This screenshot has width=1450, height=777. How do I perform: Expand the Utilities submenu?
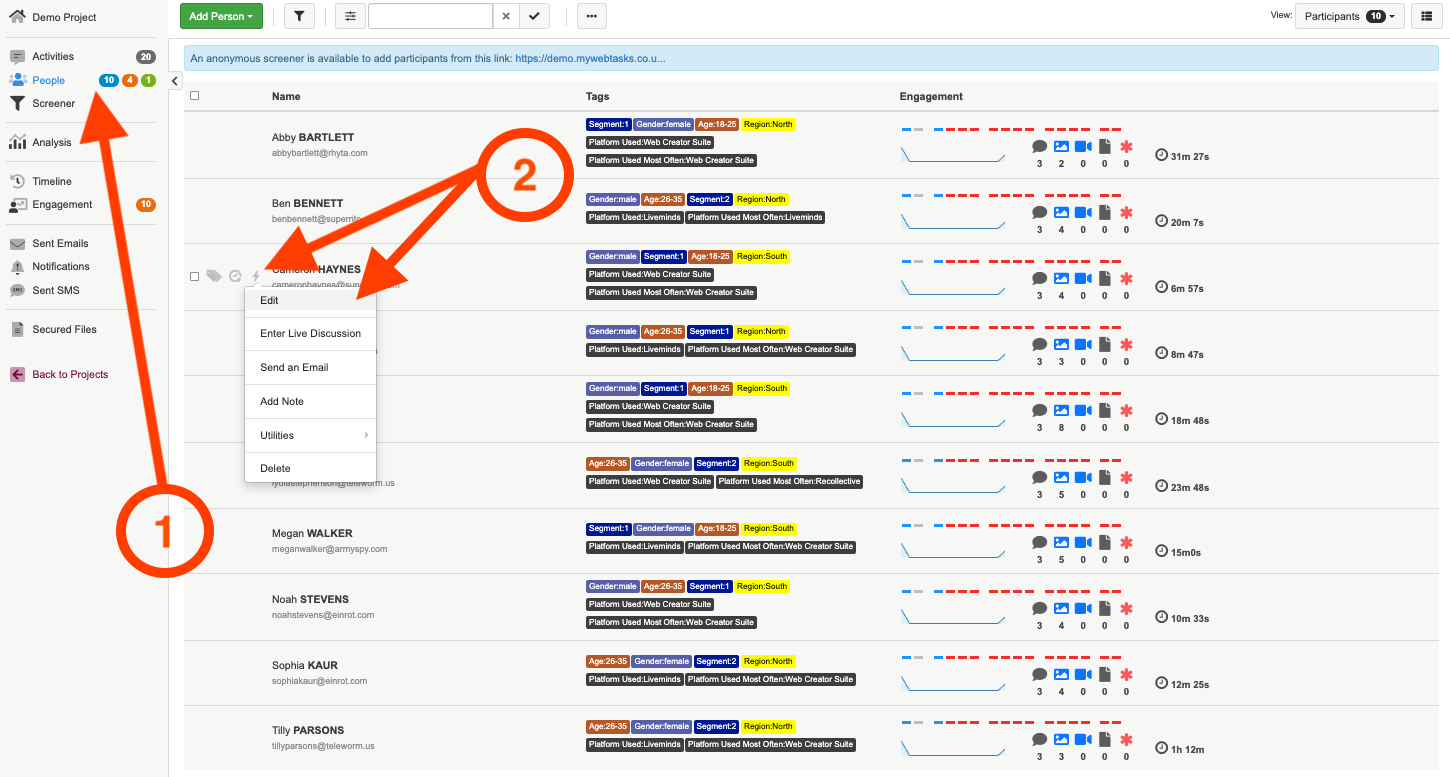pyautogui.click(x=310, y=435)
